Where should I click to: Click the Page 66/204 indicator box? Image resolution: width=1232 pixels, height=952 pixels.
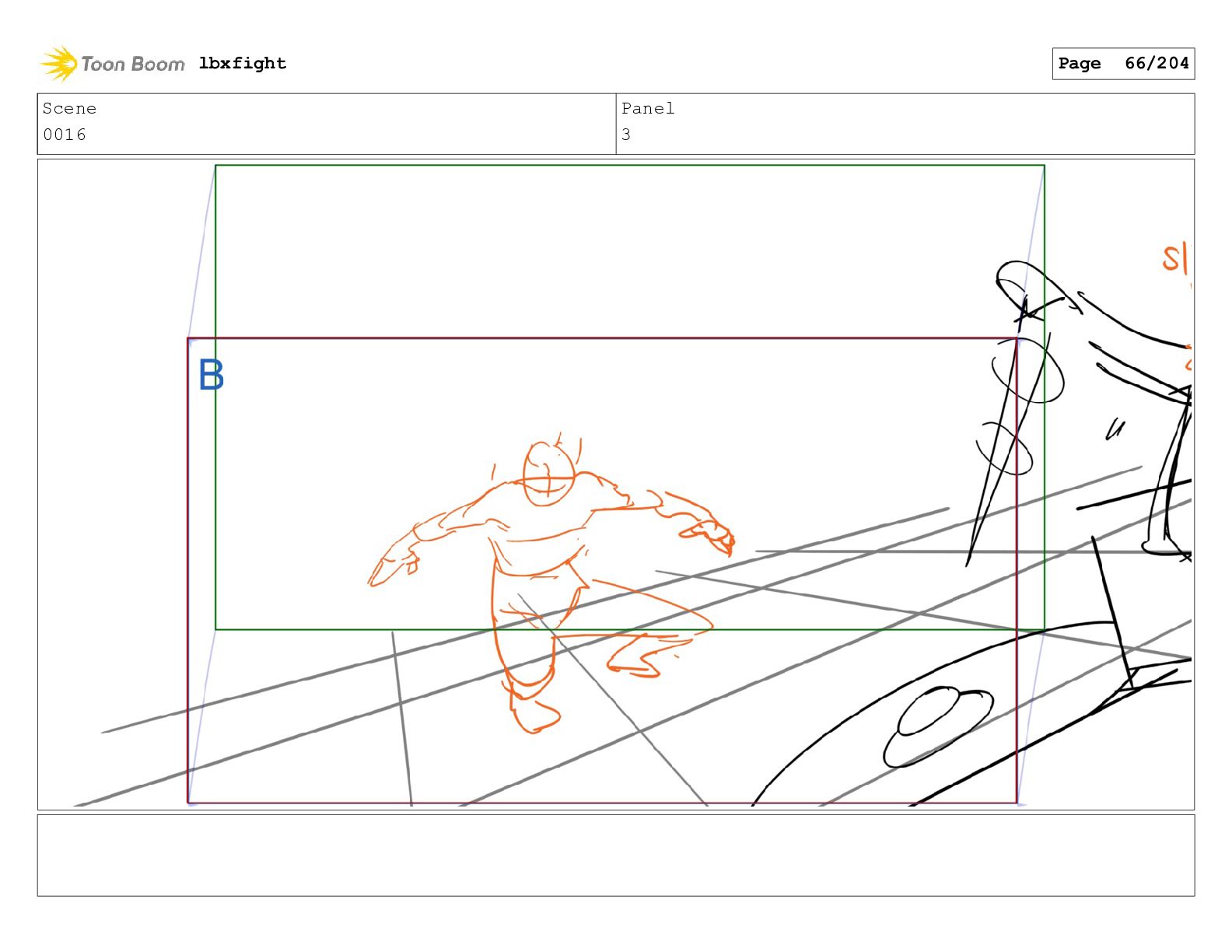(1123, 64)
